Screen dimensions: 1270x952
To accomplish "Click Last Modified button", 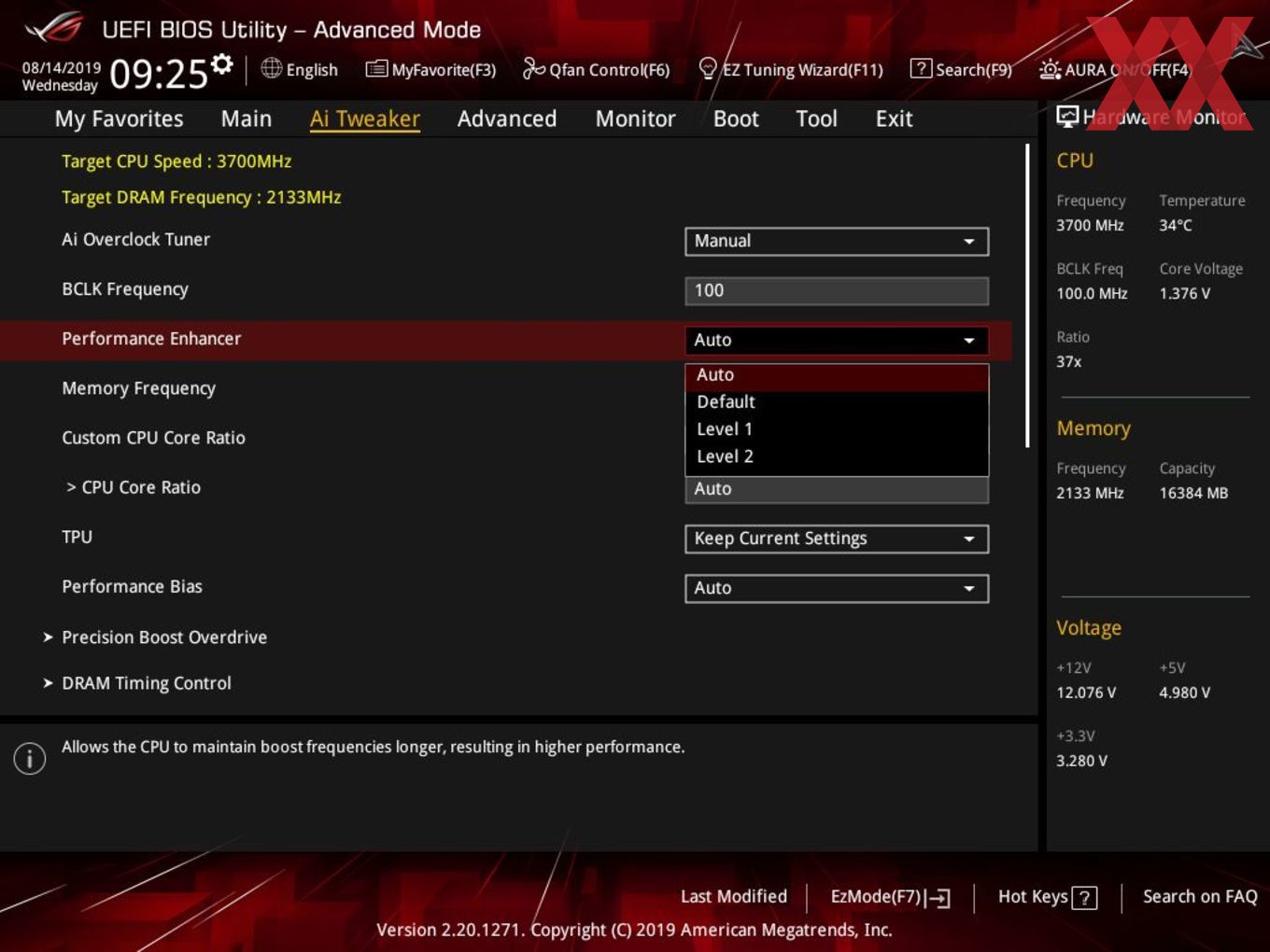I will coord(734,897).
